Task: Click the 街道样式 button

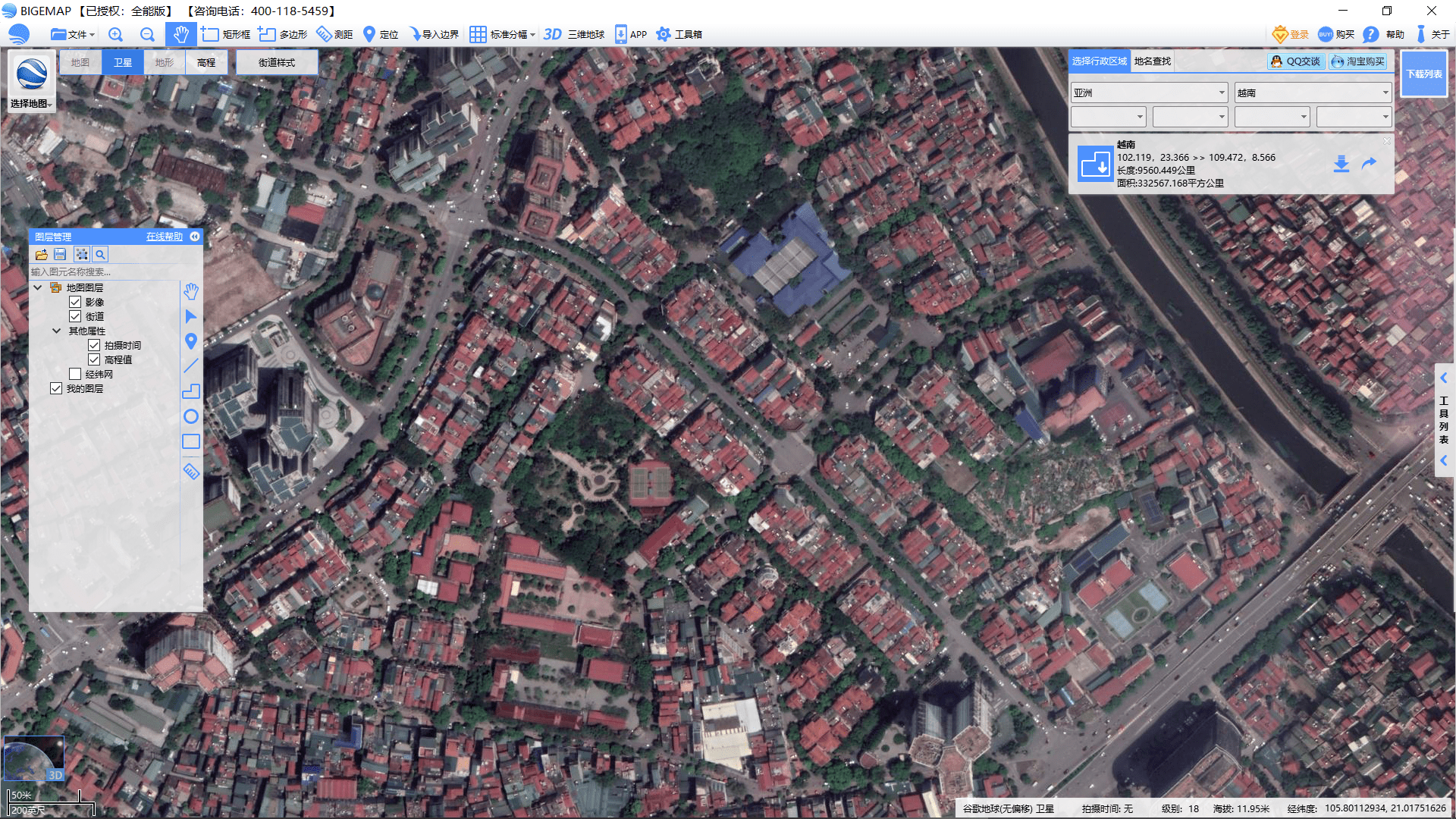Action: (x=277, y=62)
